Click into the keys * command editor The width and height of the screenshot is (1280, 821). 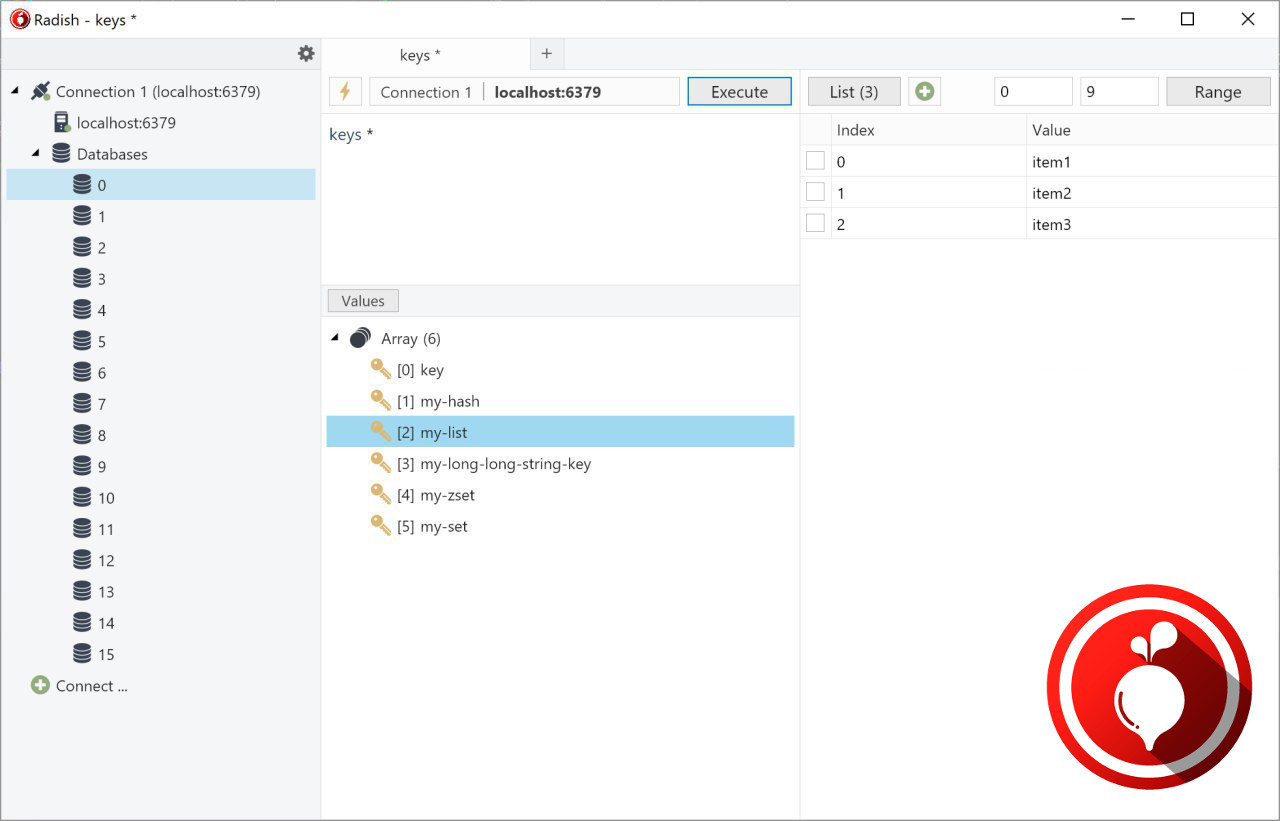(560, 200)
